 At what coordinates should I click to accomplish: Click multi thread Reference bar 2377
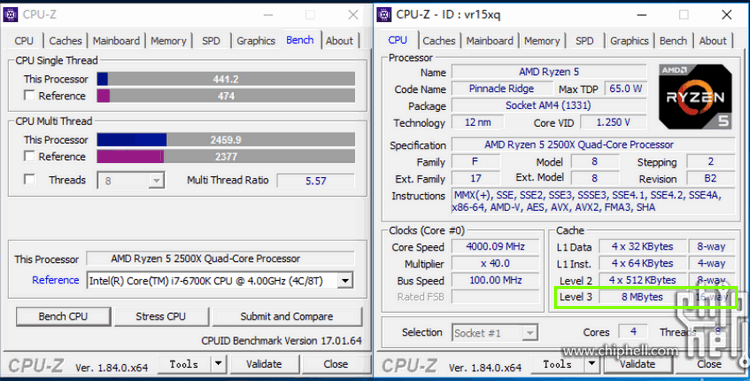tap(226, 156)
